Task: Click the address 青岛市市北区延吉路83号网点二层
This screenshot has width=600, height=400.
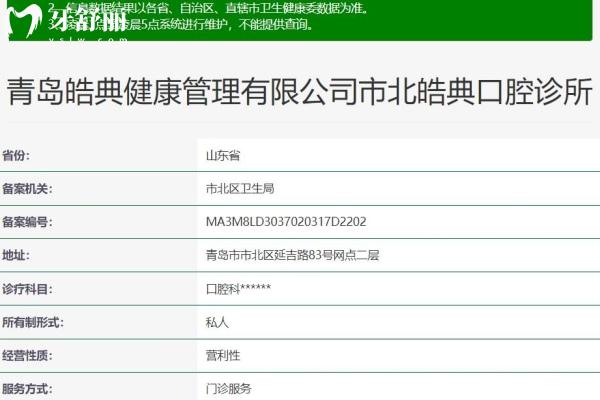Action: coord(292,255)
